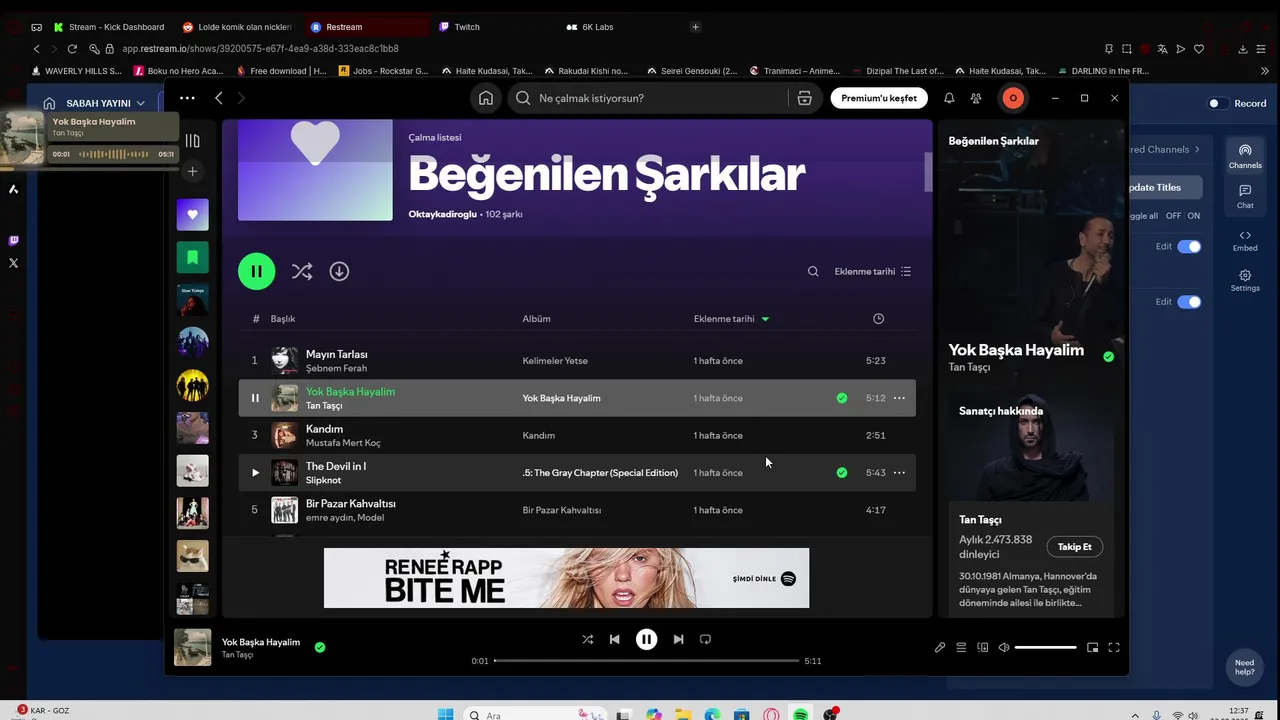1280x720 pixels.
Task: Skip to next track
Action: (x=678, y=639)
